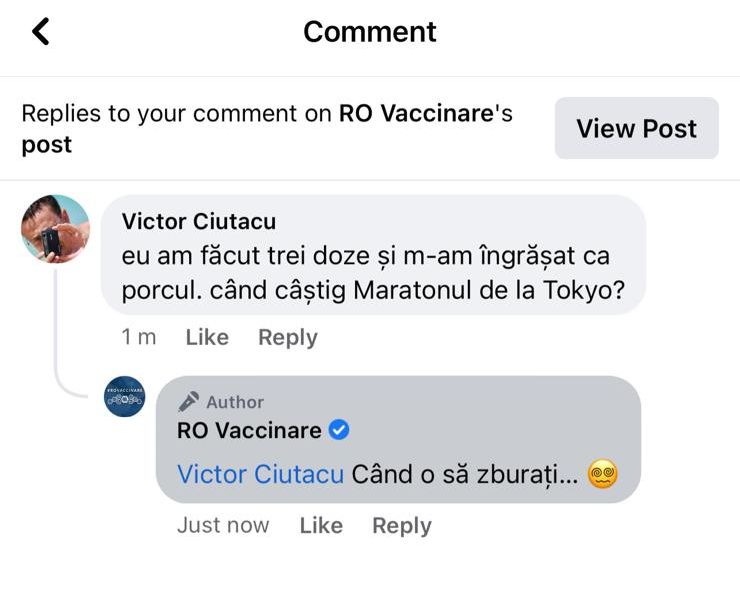Click RO Vaccinare's round avatar icon

tap(125, 396)
